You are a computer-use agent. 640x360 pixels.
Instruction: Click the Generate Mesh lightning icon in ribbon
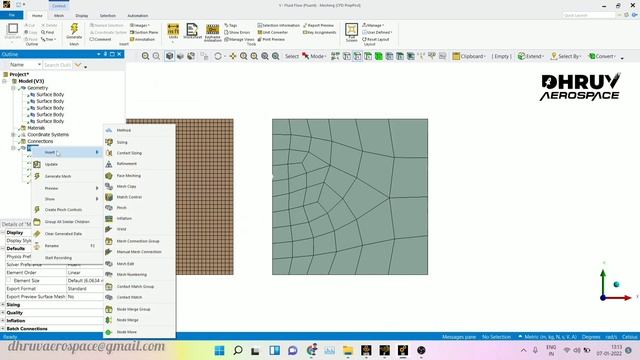(74, 29)
